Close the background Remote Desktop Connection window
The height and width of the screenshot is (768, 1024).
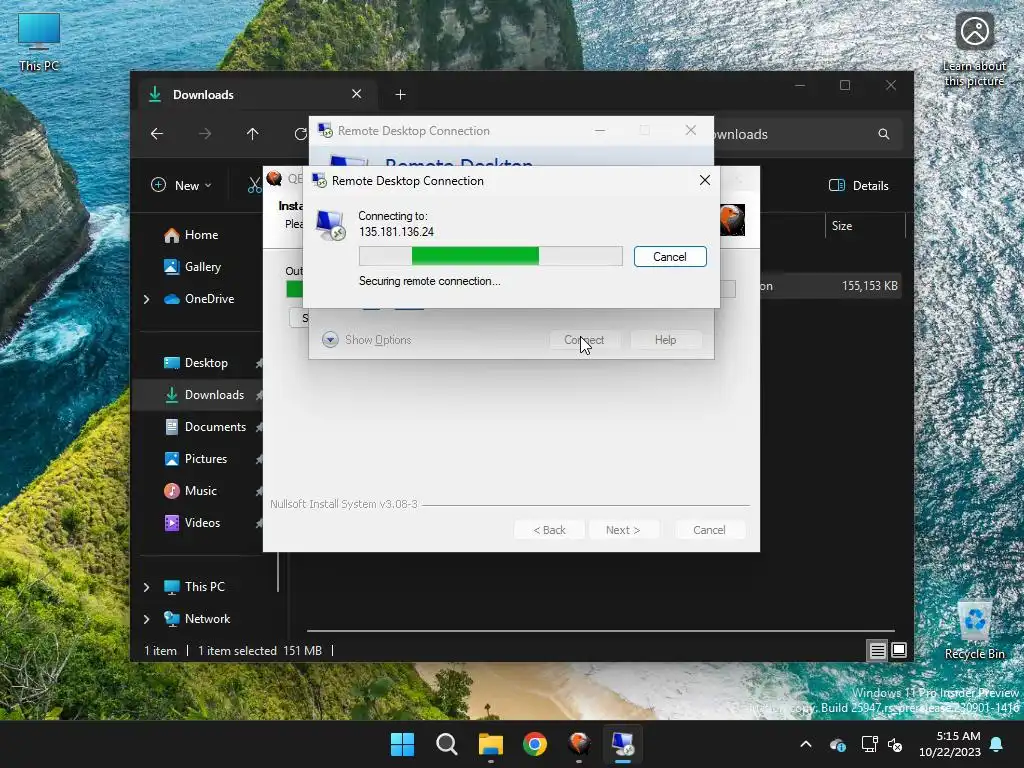pos(690,131)
